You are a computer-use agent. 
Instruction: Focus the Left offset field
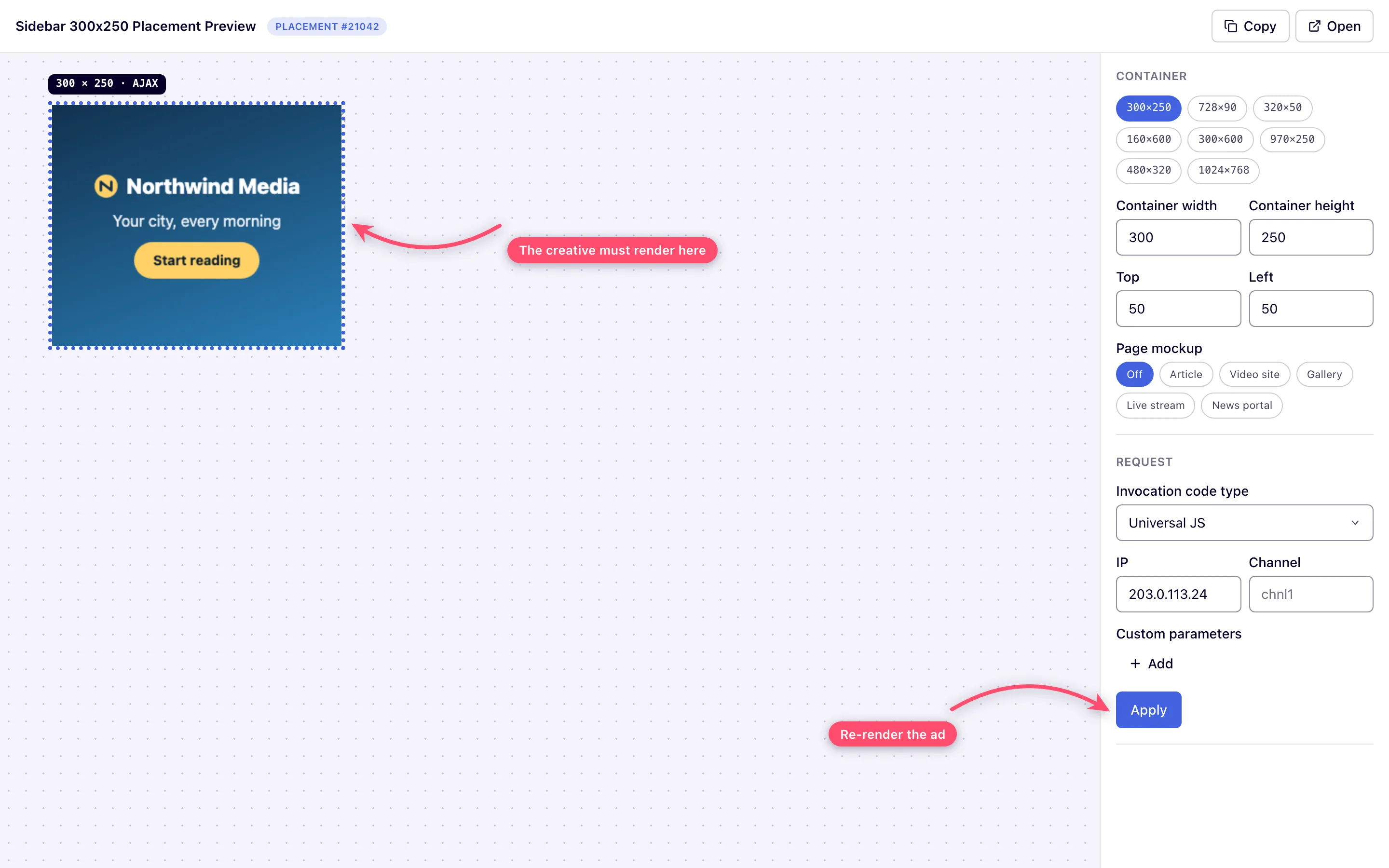coord(1310,308)
